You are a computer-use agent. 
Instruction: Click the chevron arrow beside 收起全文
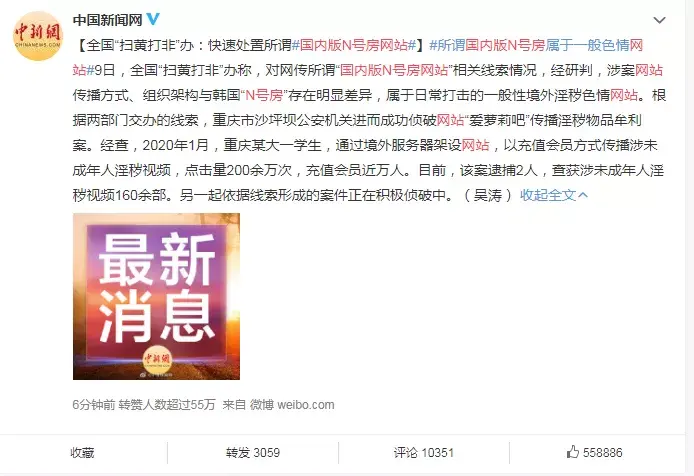pyautogui.click(x=583, y=195)
